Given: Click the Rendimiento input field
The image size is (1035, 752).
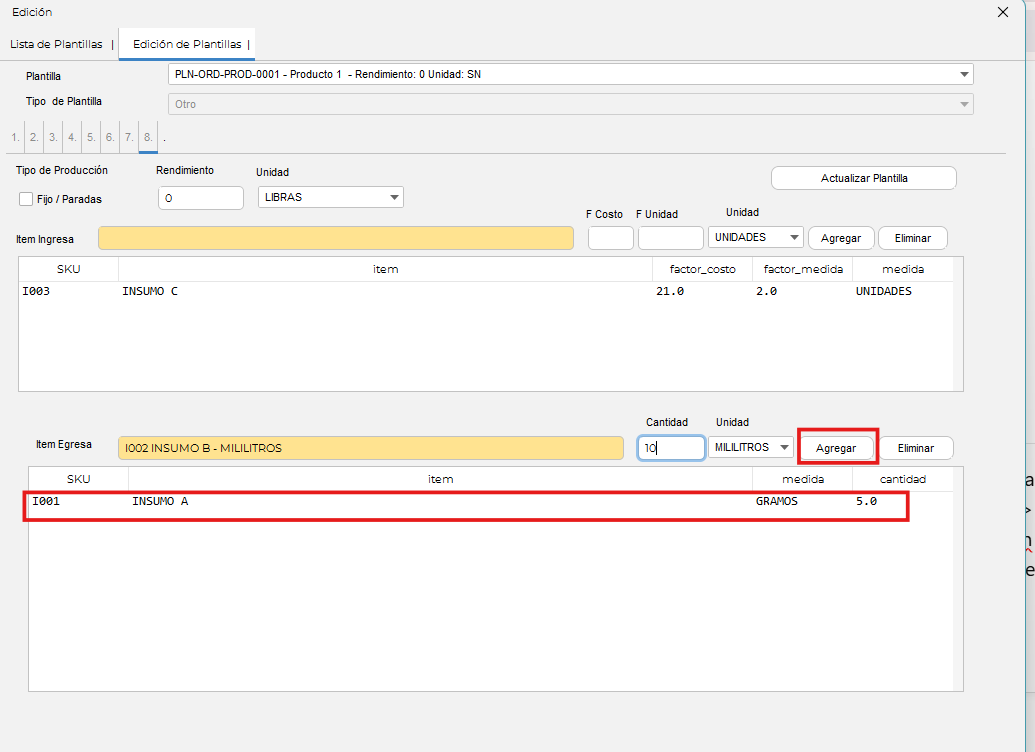Looking at the screenshot, I should coord(200,198).
